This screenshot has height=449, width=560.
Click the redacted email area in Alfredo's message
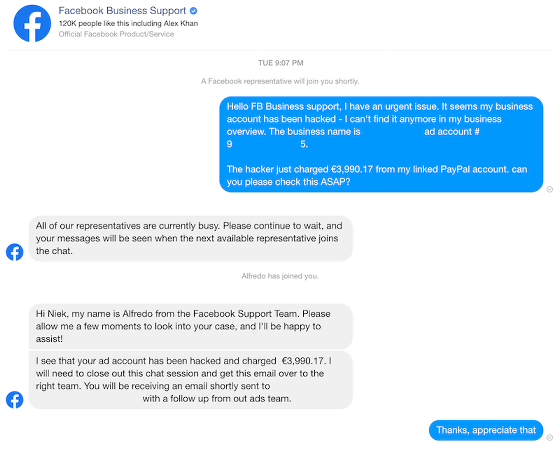click(89, 399)
